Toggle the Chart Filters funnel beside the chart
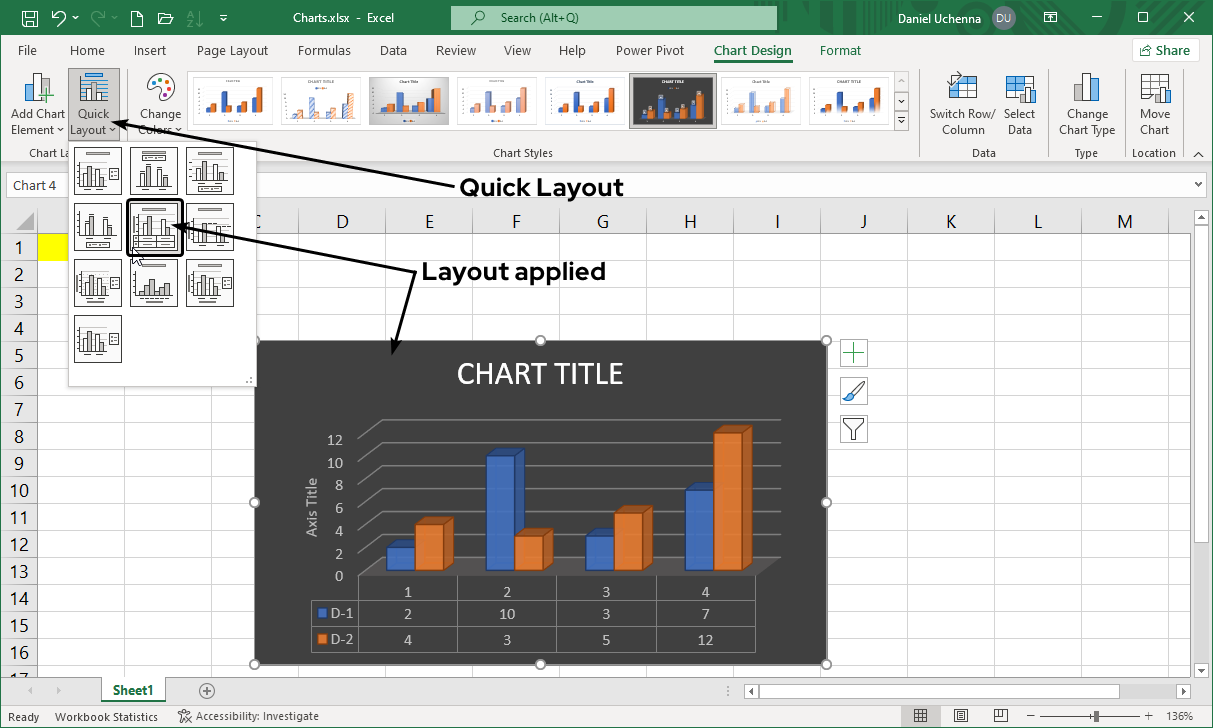The height and width of the screenshot is (728, 1213). tap(853, 428)
